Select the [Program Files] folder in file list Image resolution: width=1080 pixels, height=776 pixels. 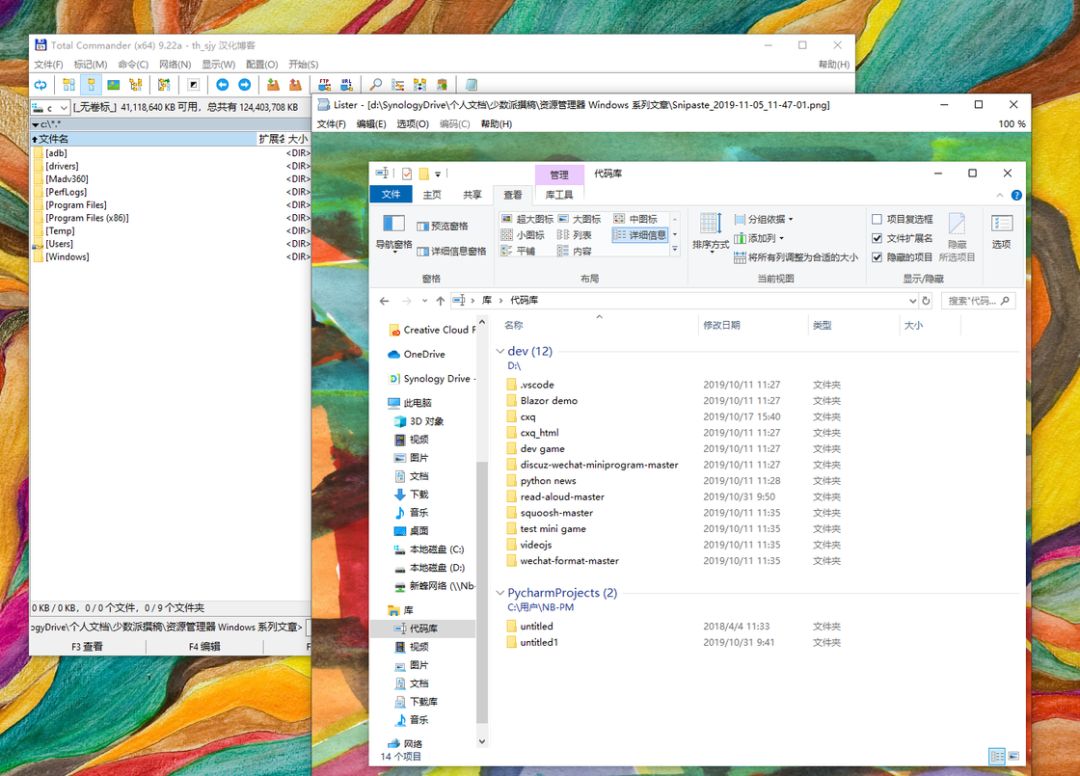tap(77, 205)
